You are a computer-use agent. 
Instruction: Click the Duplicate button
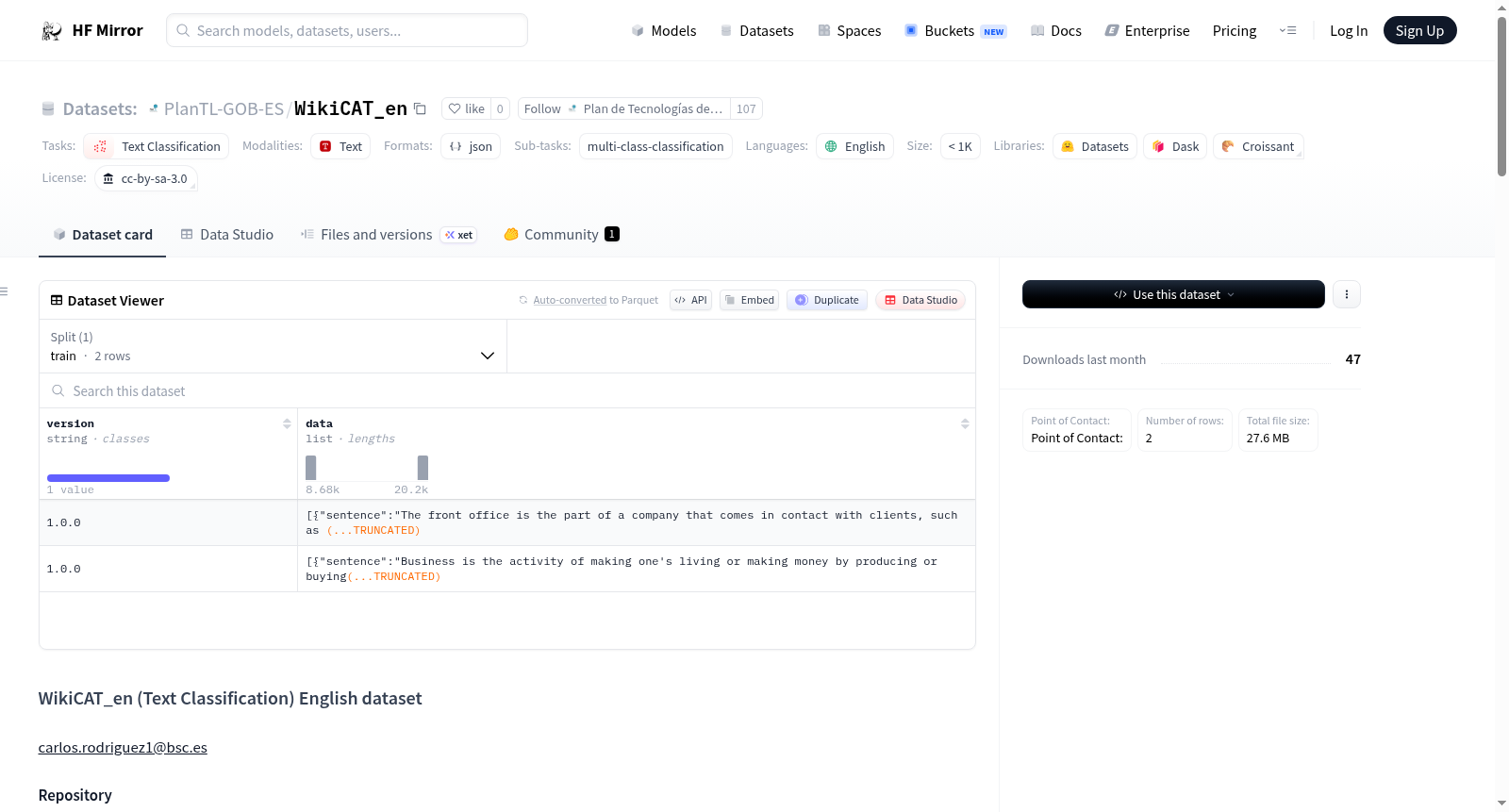(827, 300)
